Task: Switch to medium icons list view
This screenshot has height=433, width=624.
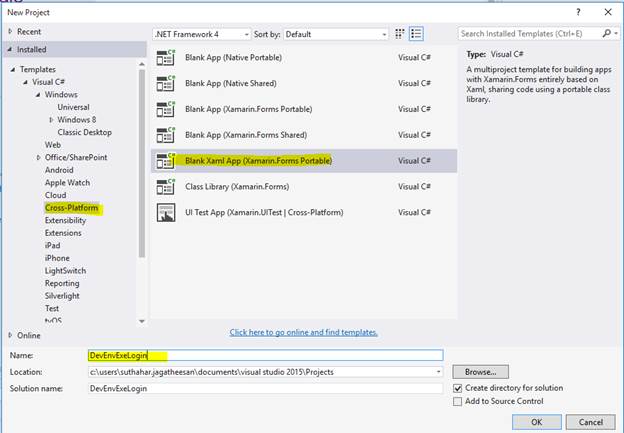Action: 416,34
